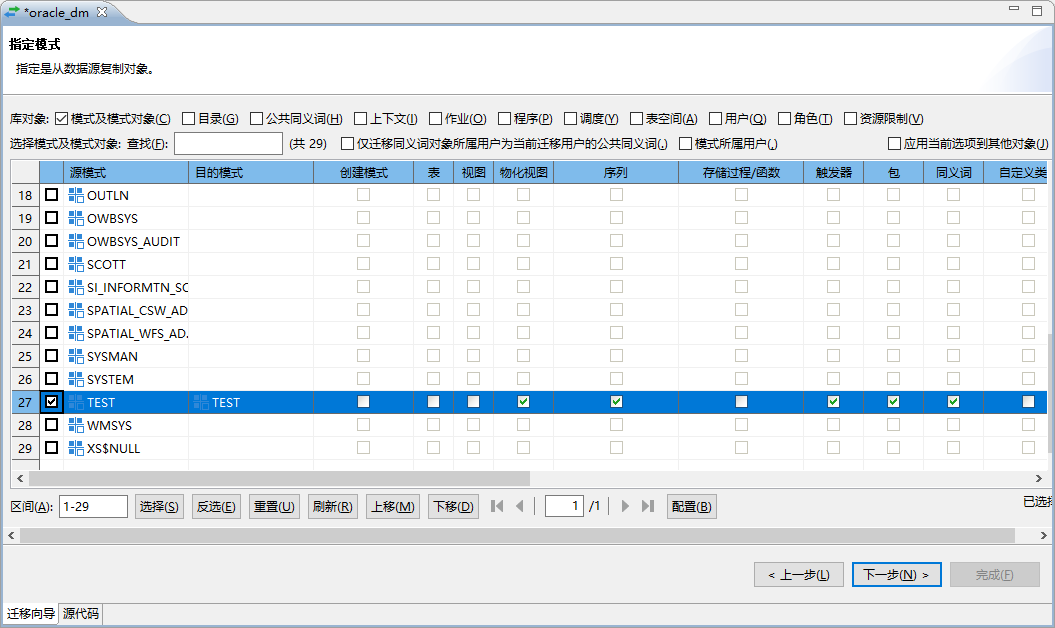The height and width of the screenshot is (628, 1055).
Task: Navigate to the first page using first-page icon
Action: [496, 506]
